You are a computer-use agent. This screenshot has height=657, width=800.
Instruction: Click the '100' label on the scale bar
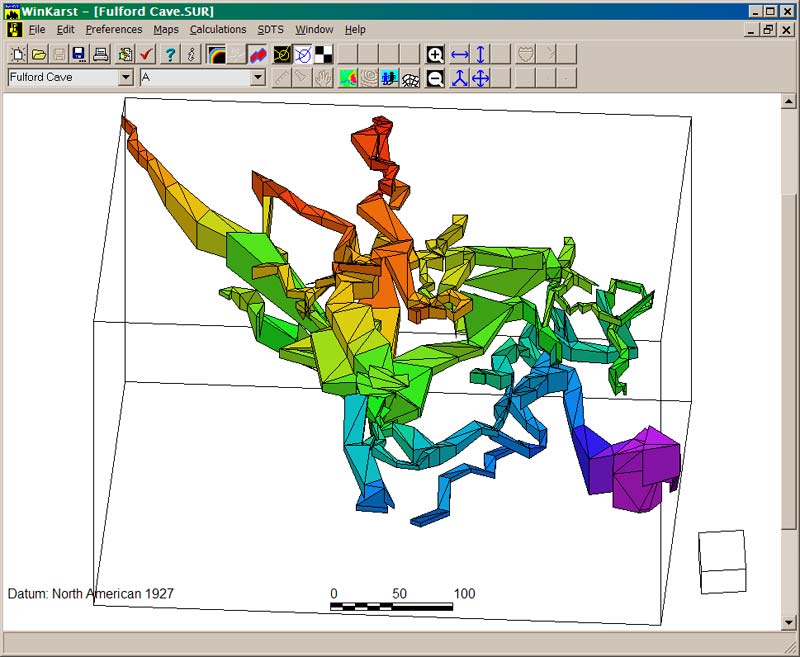[x=464, y=593]
